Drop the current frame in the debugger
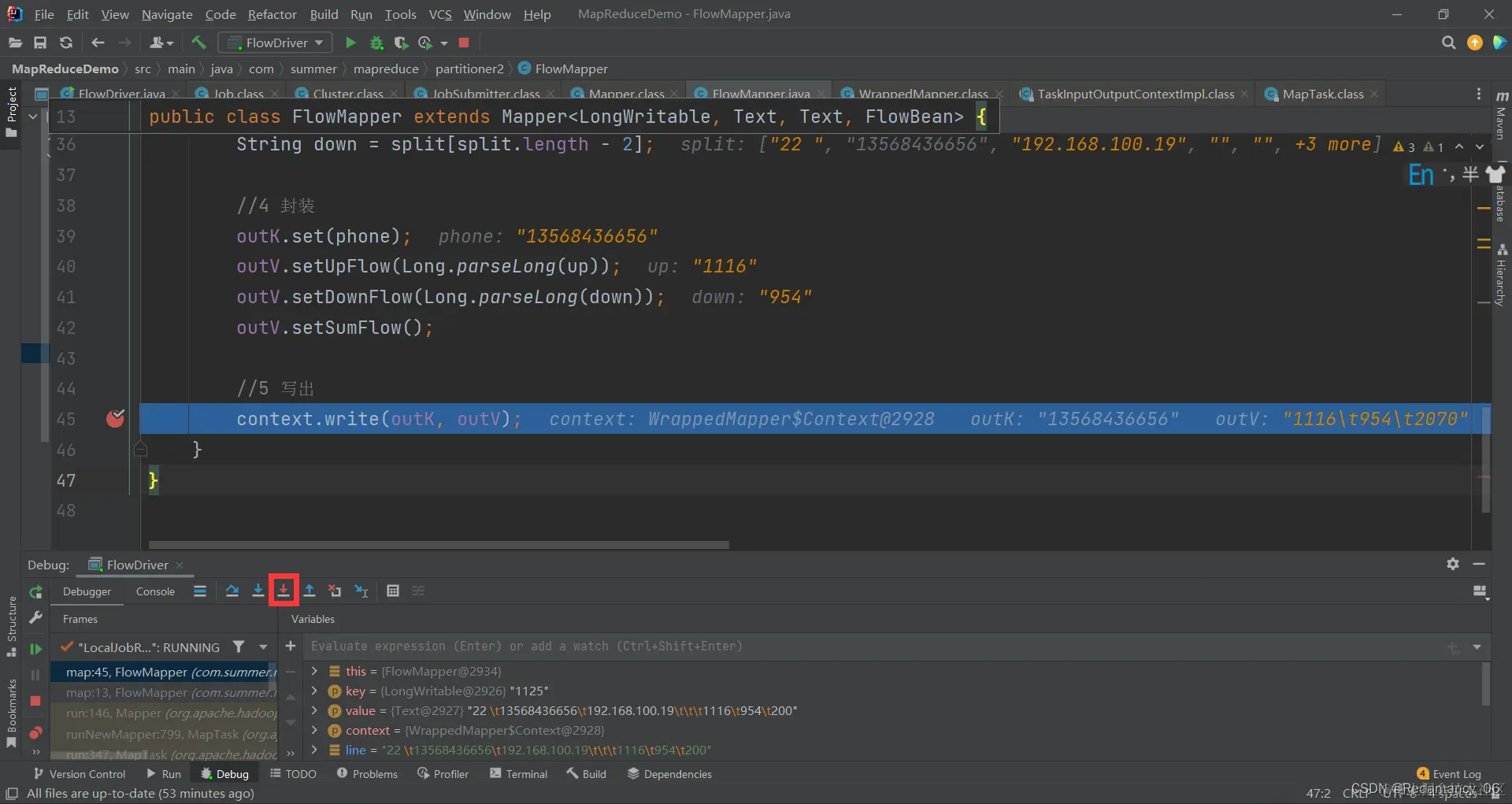The width and height of the screenshot is (1512, 804). (x=335, y=591)
